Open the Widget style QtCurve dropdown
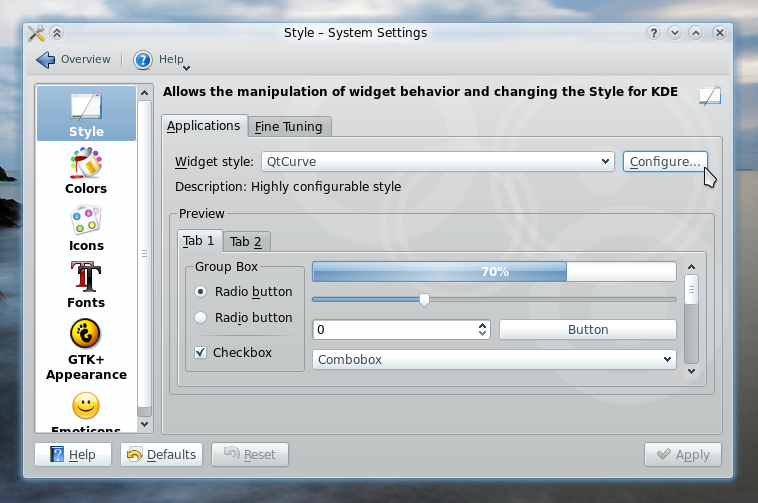The width and height of the screenshot is (758, 503). (437, 161)
